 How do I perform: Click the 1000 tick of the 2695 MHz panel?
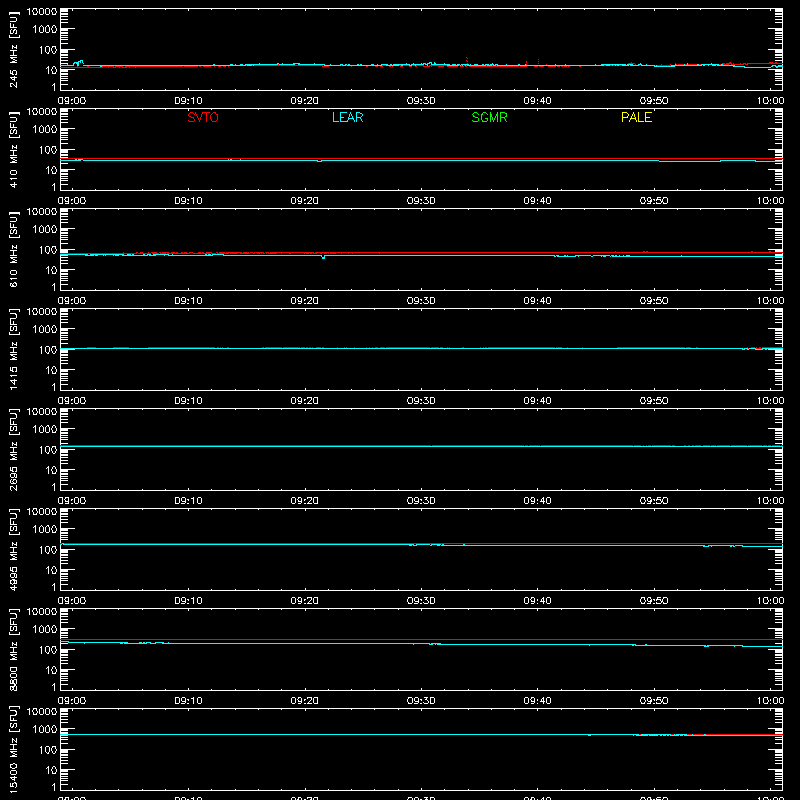point(45,430)
